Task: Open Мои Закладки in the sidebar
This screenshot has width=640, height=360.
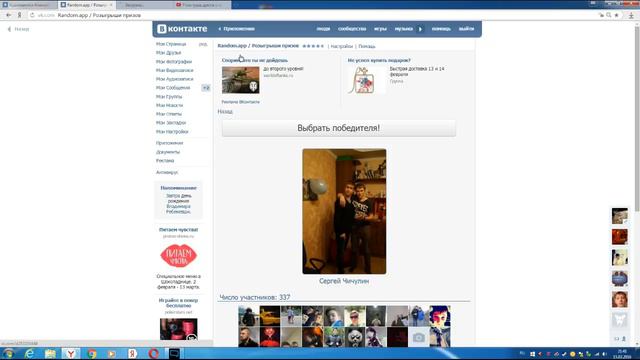Action: point(171,122)
